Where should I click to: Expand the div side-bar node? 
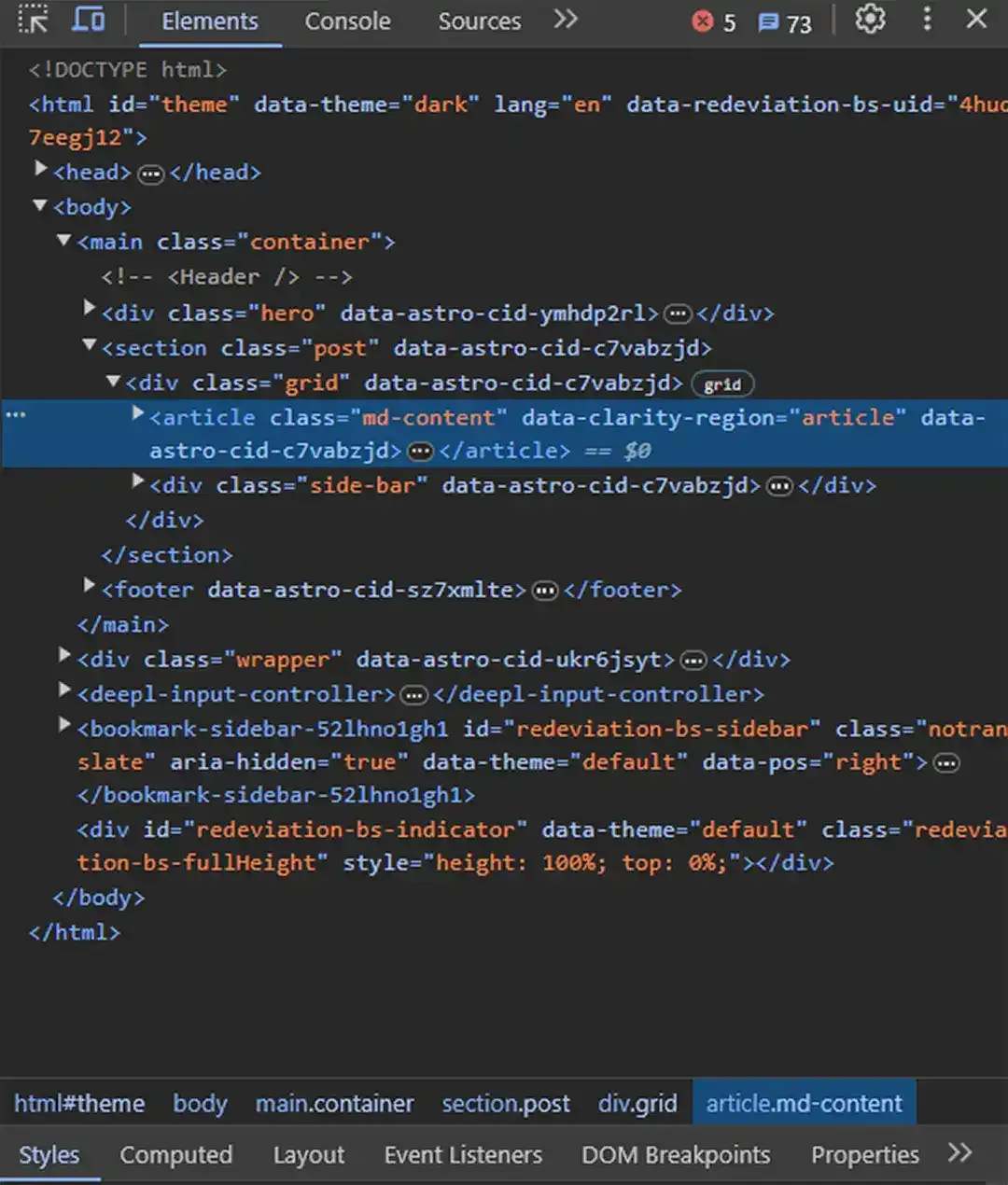point(138,482)
